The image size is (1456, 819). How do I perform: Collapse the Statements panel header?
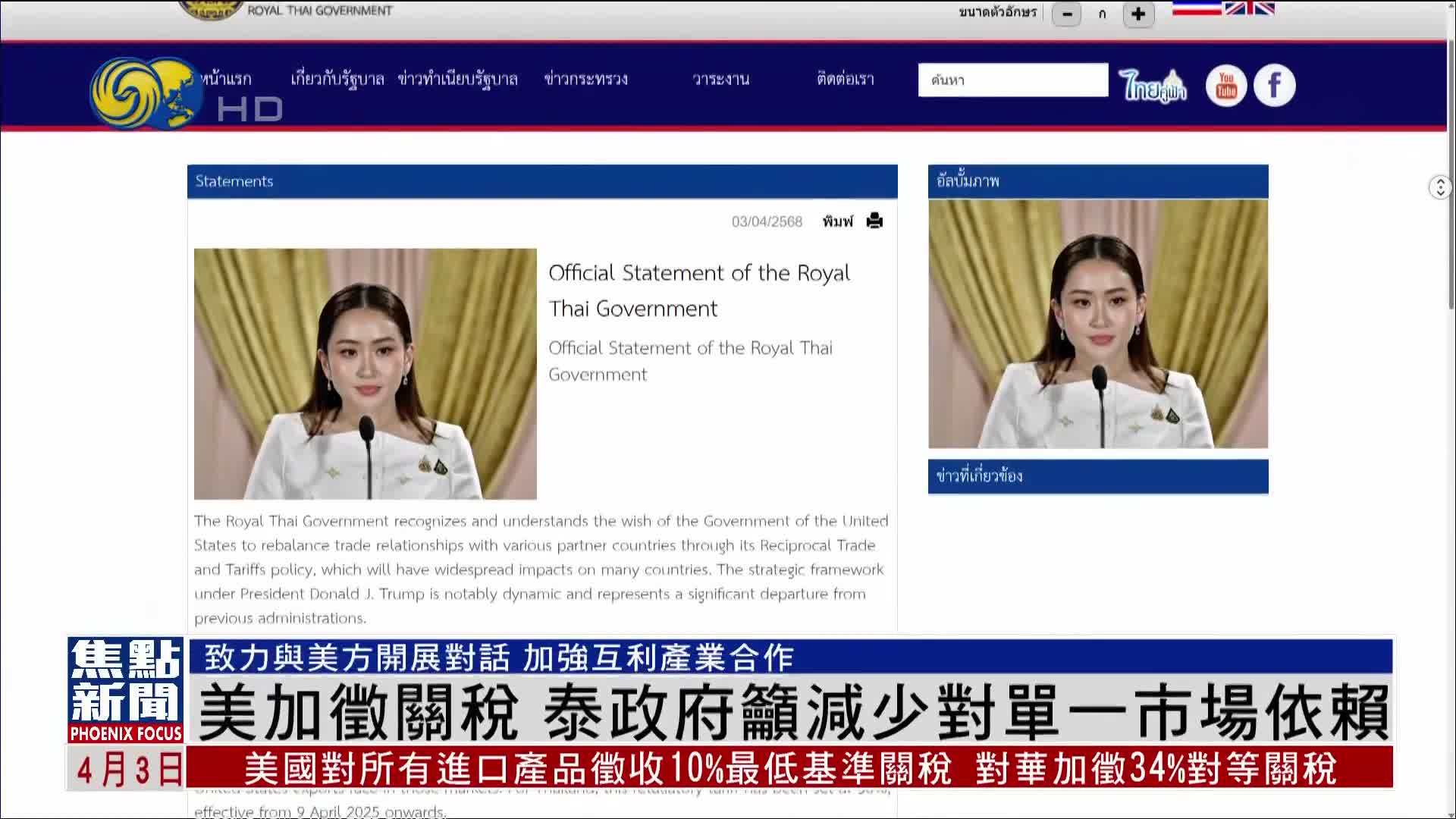234,181
